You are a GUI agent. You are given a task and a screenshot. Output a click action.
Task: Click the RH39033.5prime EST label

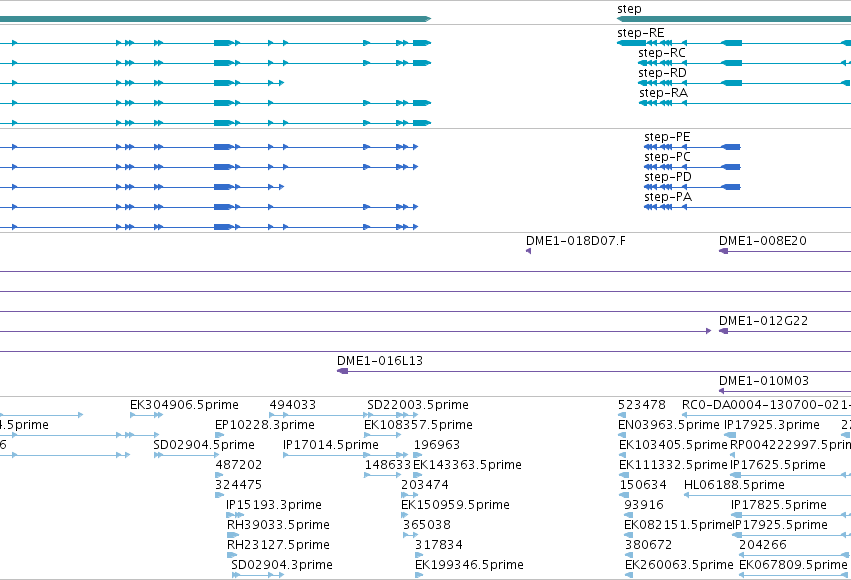click(x=278, y=525)
